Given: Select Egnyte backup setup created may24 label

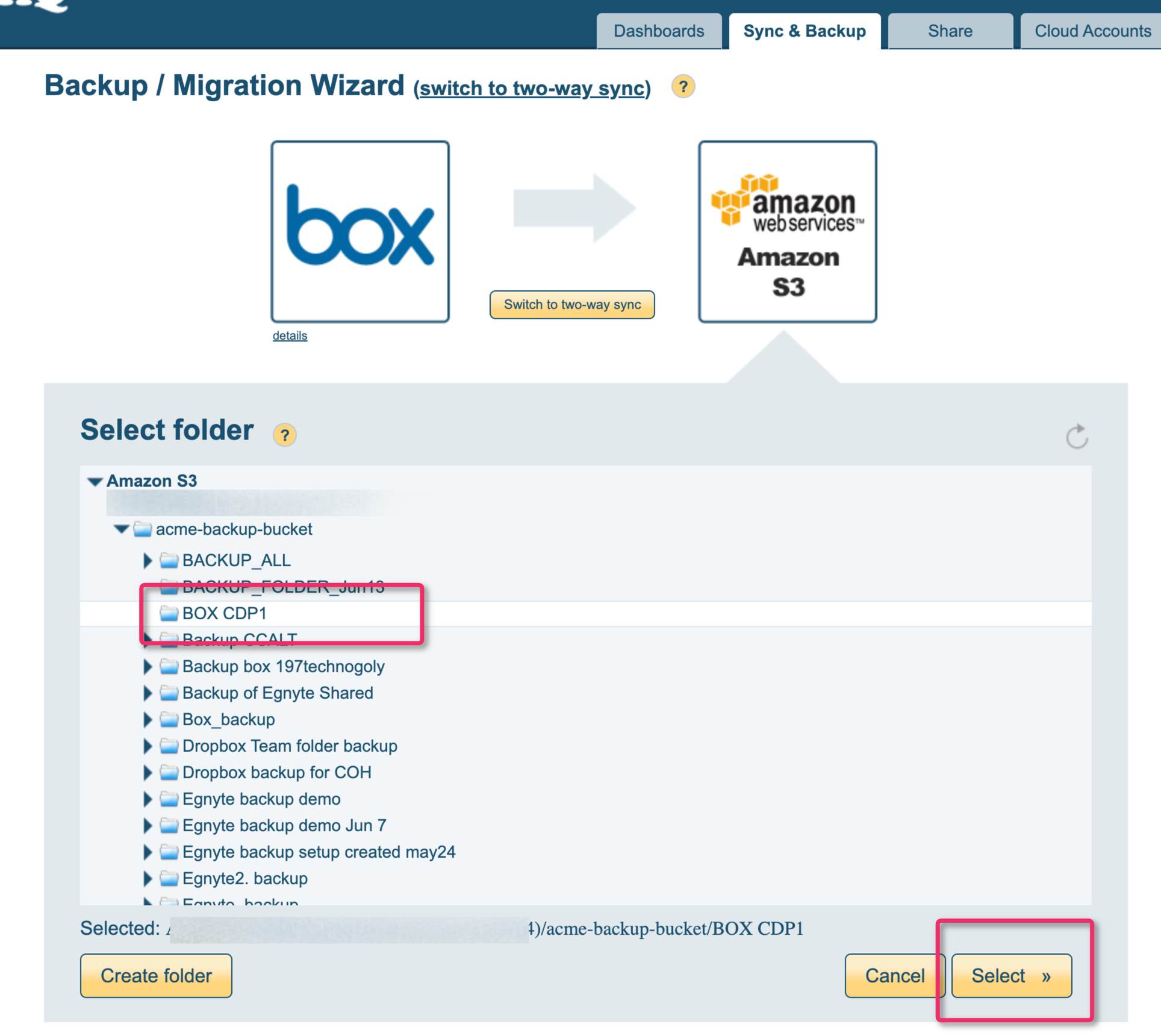Looking at the screenshot, I should (x=319, y=852).
